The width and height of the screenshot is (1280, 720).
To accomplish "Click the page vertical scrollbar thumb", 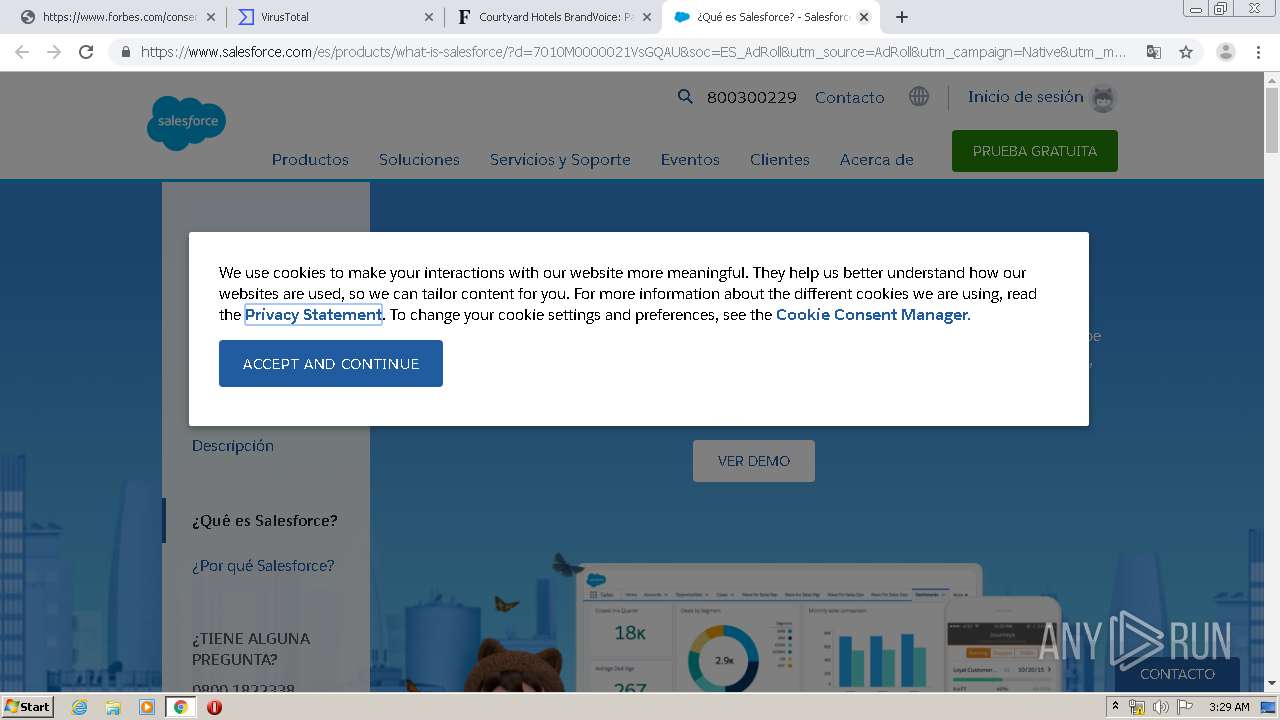I will pos(1271,120).
